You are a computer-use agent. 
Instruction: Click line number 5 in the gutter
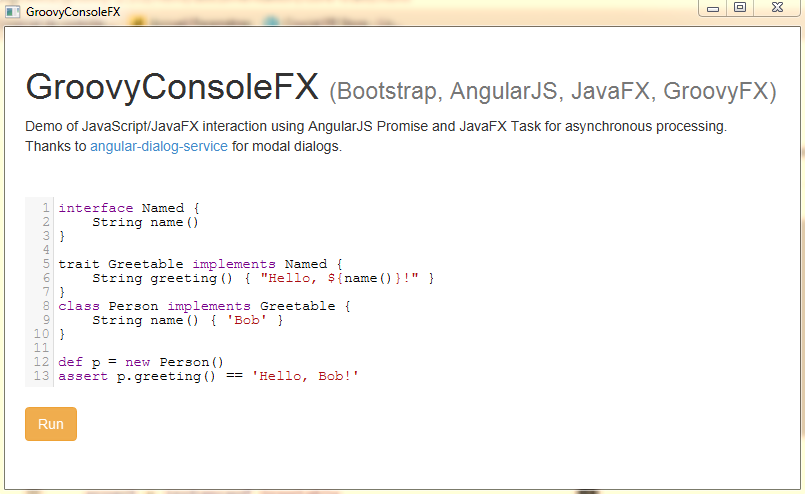click(46, 264)
